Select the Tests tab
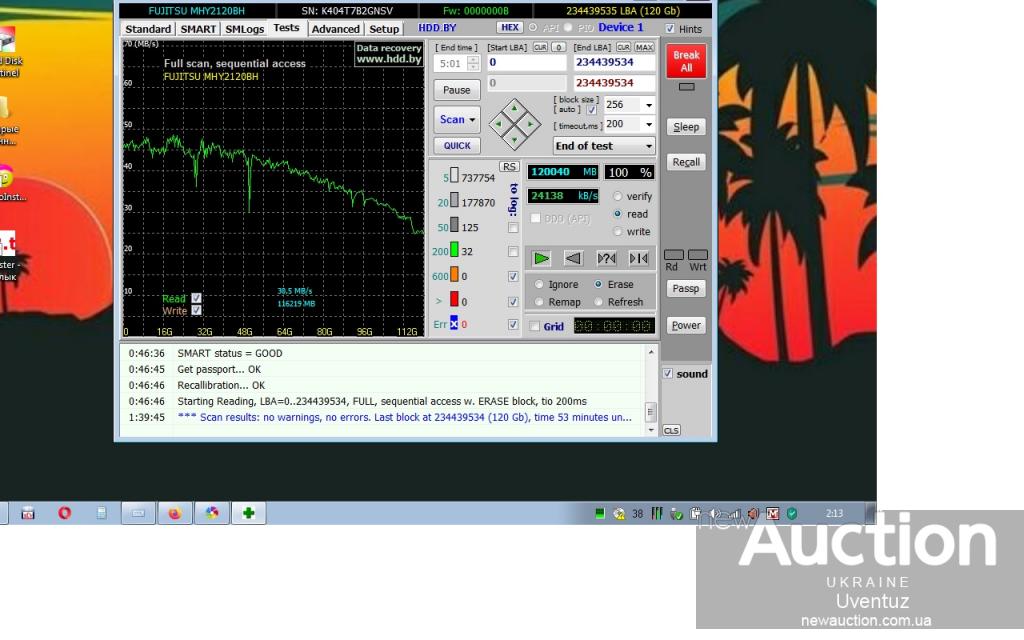The width and height of the screenshot is (1024, 640). click(x=286, y=28)
